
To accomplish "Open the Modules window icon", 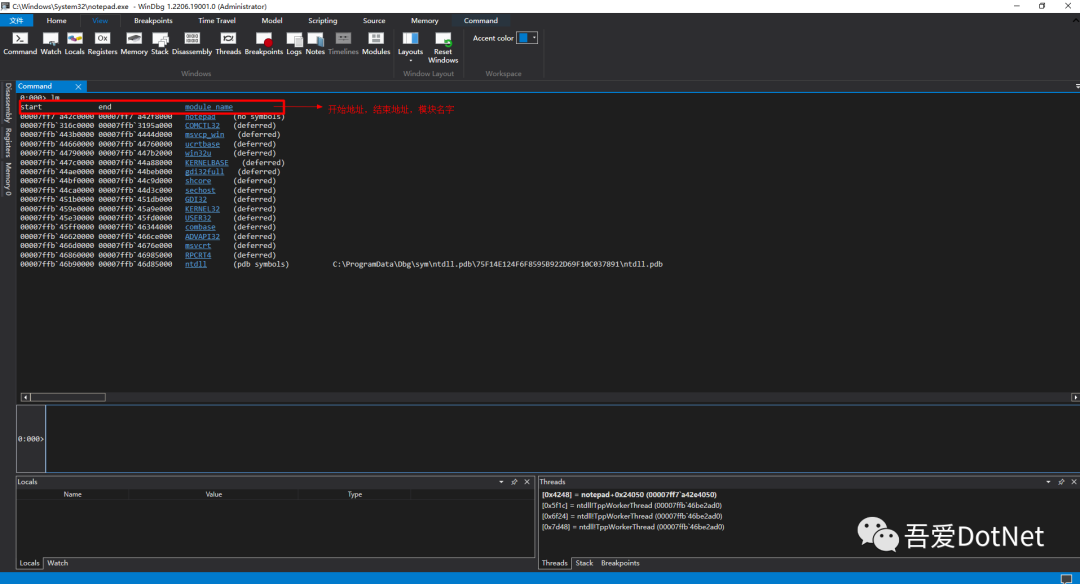I will click(375, 43).
